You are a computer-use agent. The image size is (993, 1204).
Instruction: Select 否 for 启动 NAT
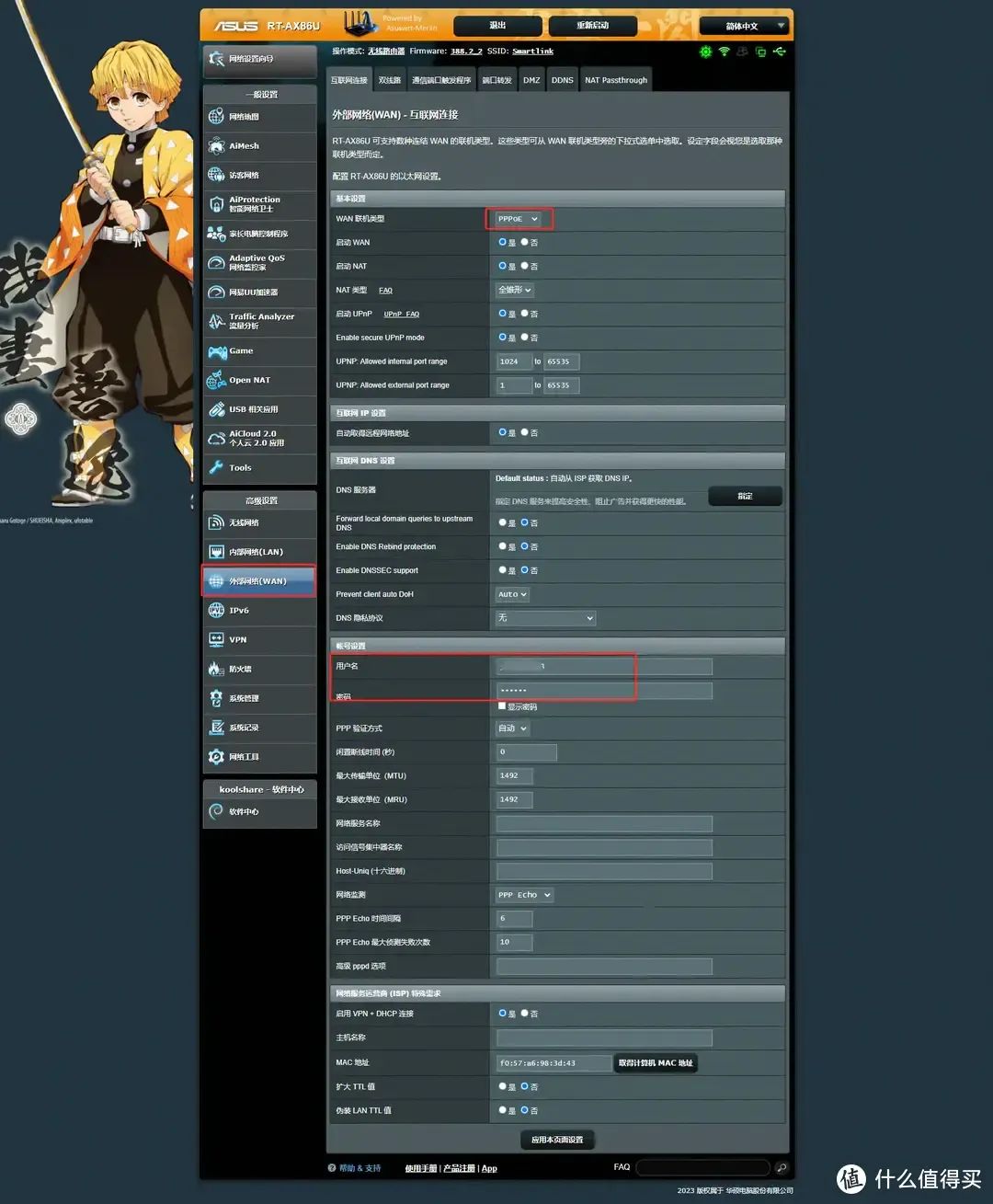(524, 267)
